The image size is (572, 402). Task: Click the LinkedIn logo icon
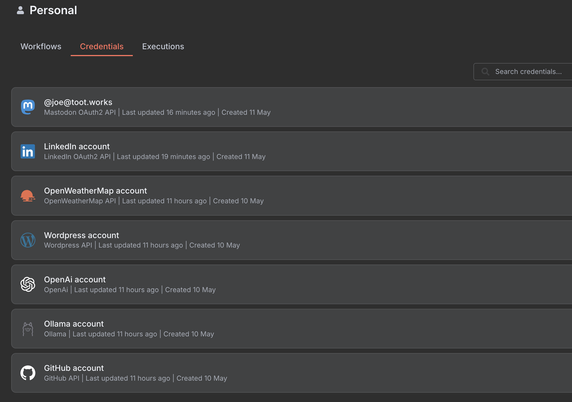point(28,151)
